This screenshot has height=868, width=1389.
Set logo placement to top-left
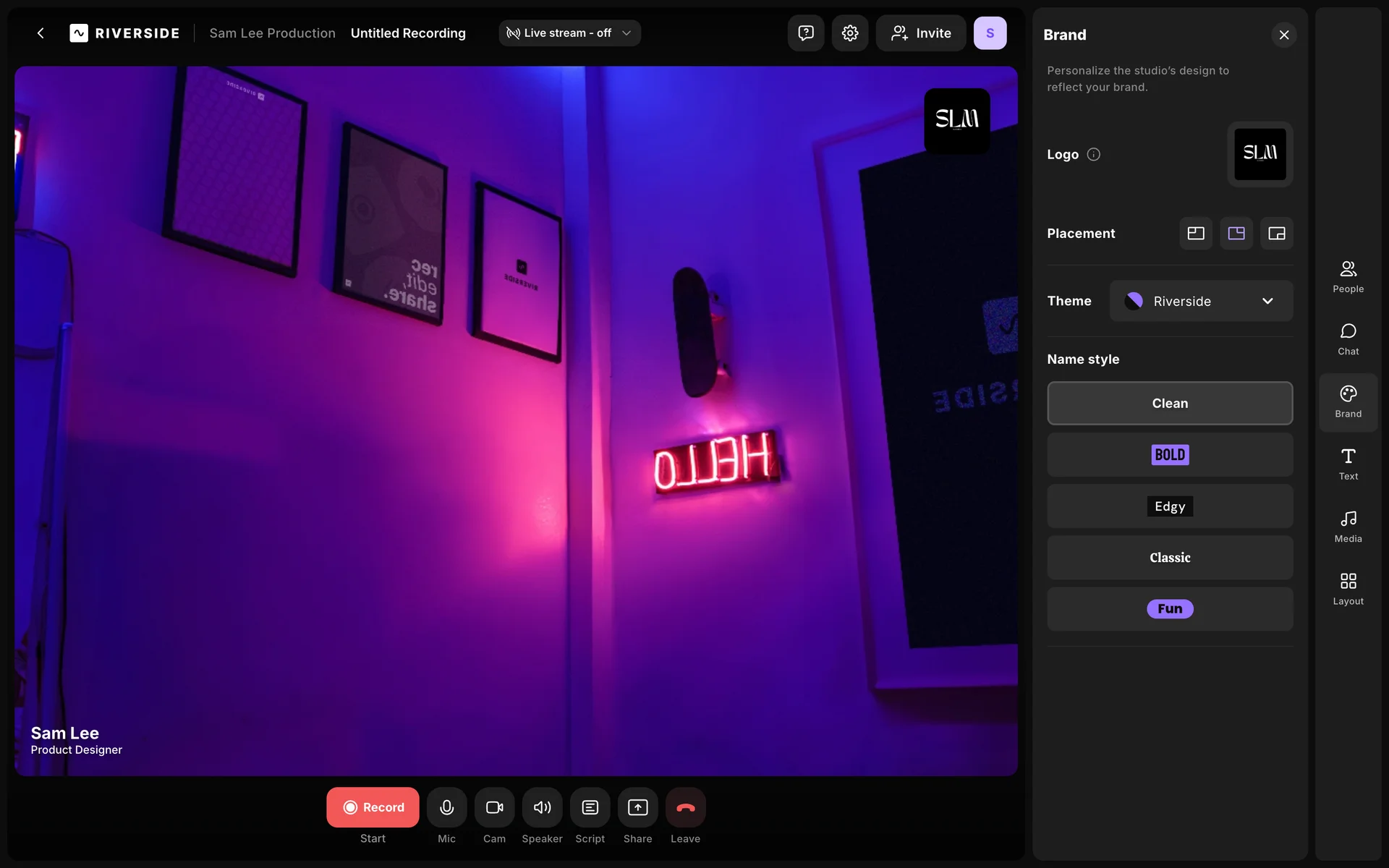click(1195, 234)
